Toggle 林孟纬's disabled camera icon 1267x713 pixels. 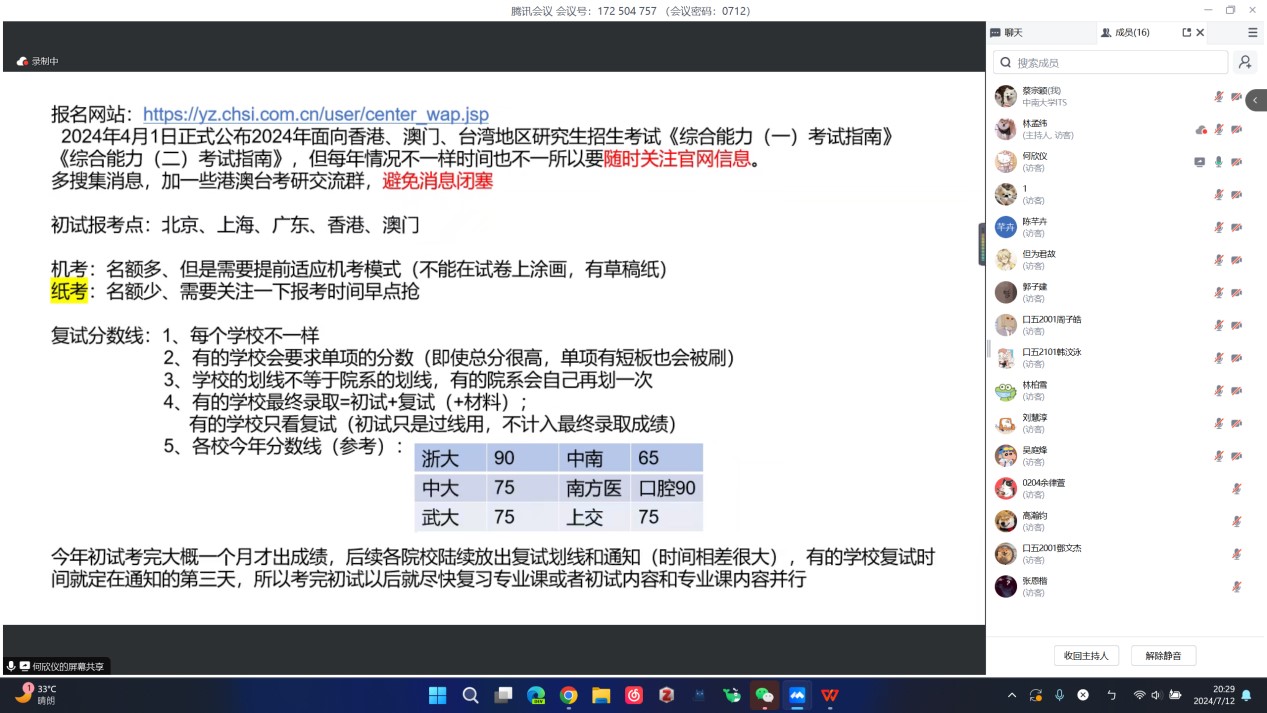[1236, 130]
